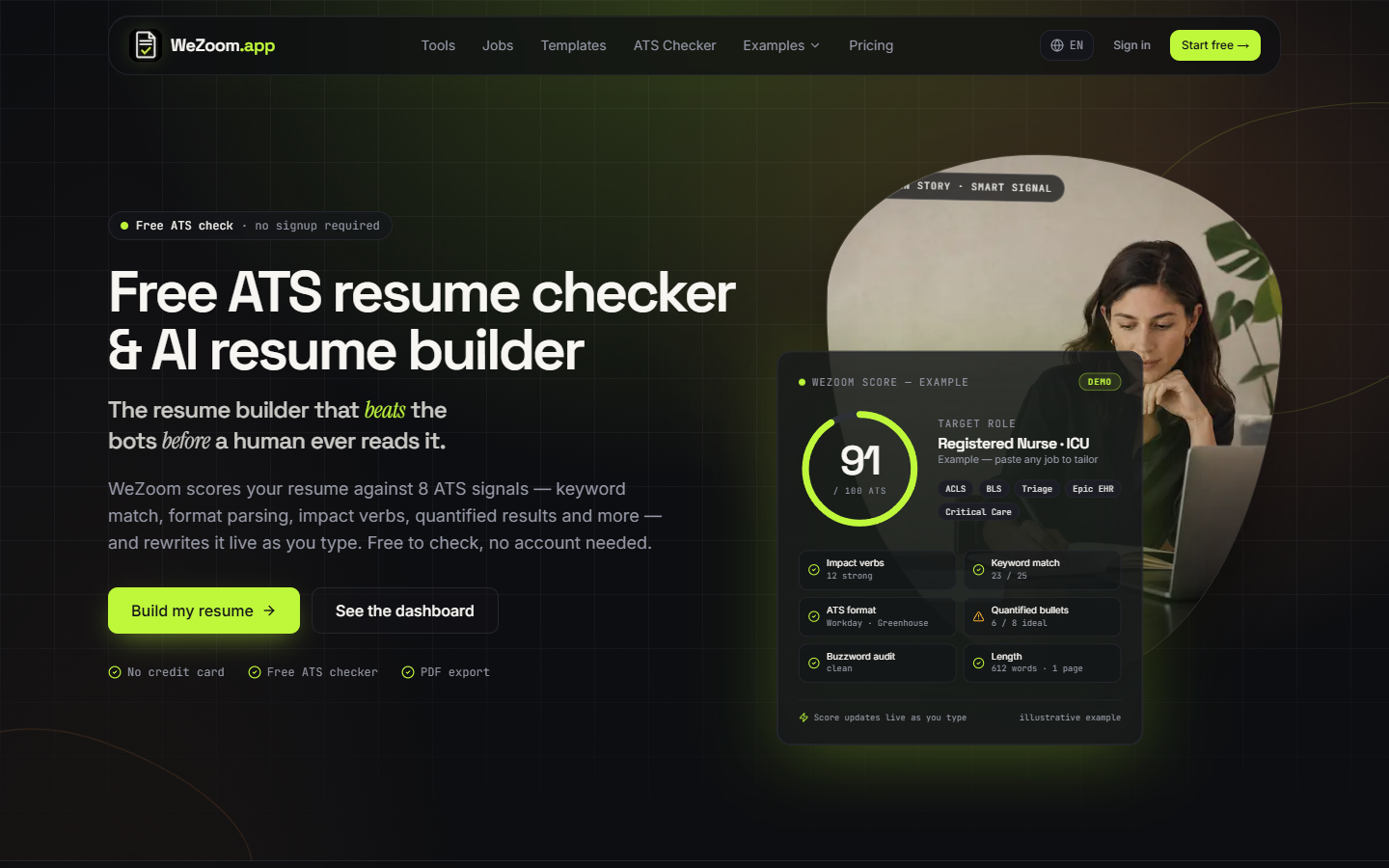Click the 'Workday · Greenhouse' text

[x=877, y=623]
